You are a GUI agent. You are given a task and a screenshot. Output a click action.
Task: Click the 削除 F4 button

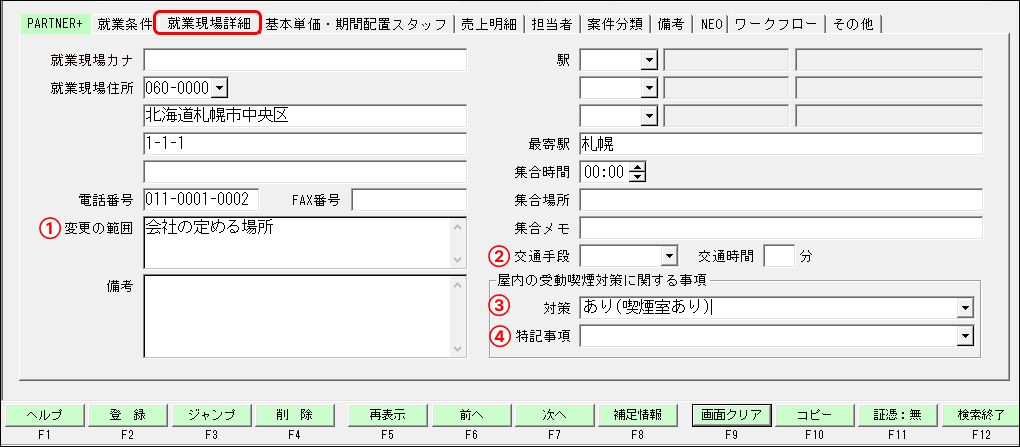point(293,415)
